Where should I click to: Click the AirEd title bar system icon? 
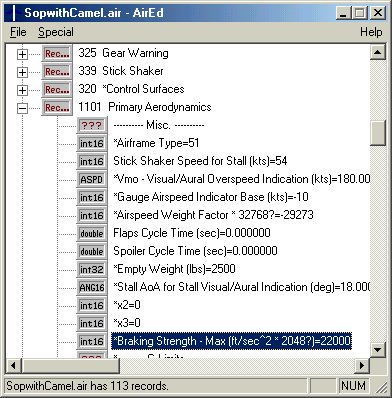pyautogui.click(x=14, y=13)
